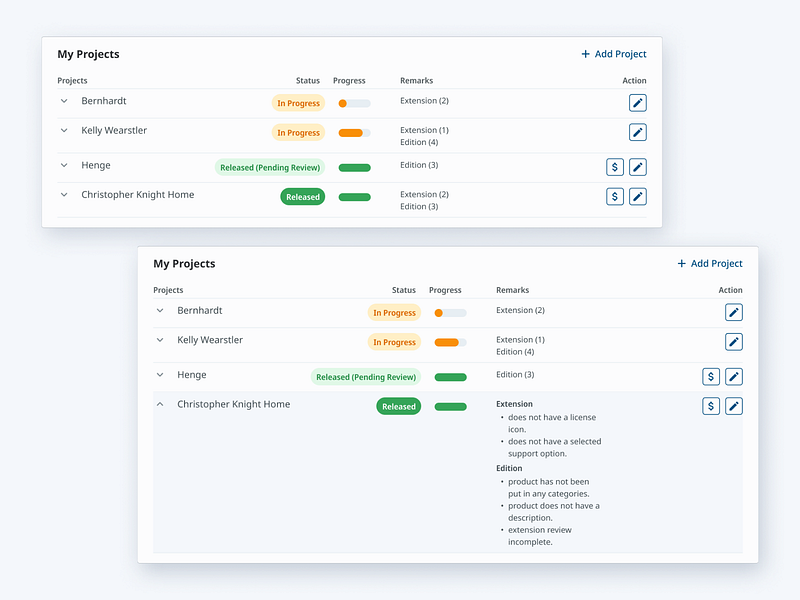Image resolution: width=800 pixels, height=600 pixels.
Task: Click Add Project in the bottom card
Action: 710,263
